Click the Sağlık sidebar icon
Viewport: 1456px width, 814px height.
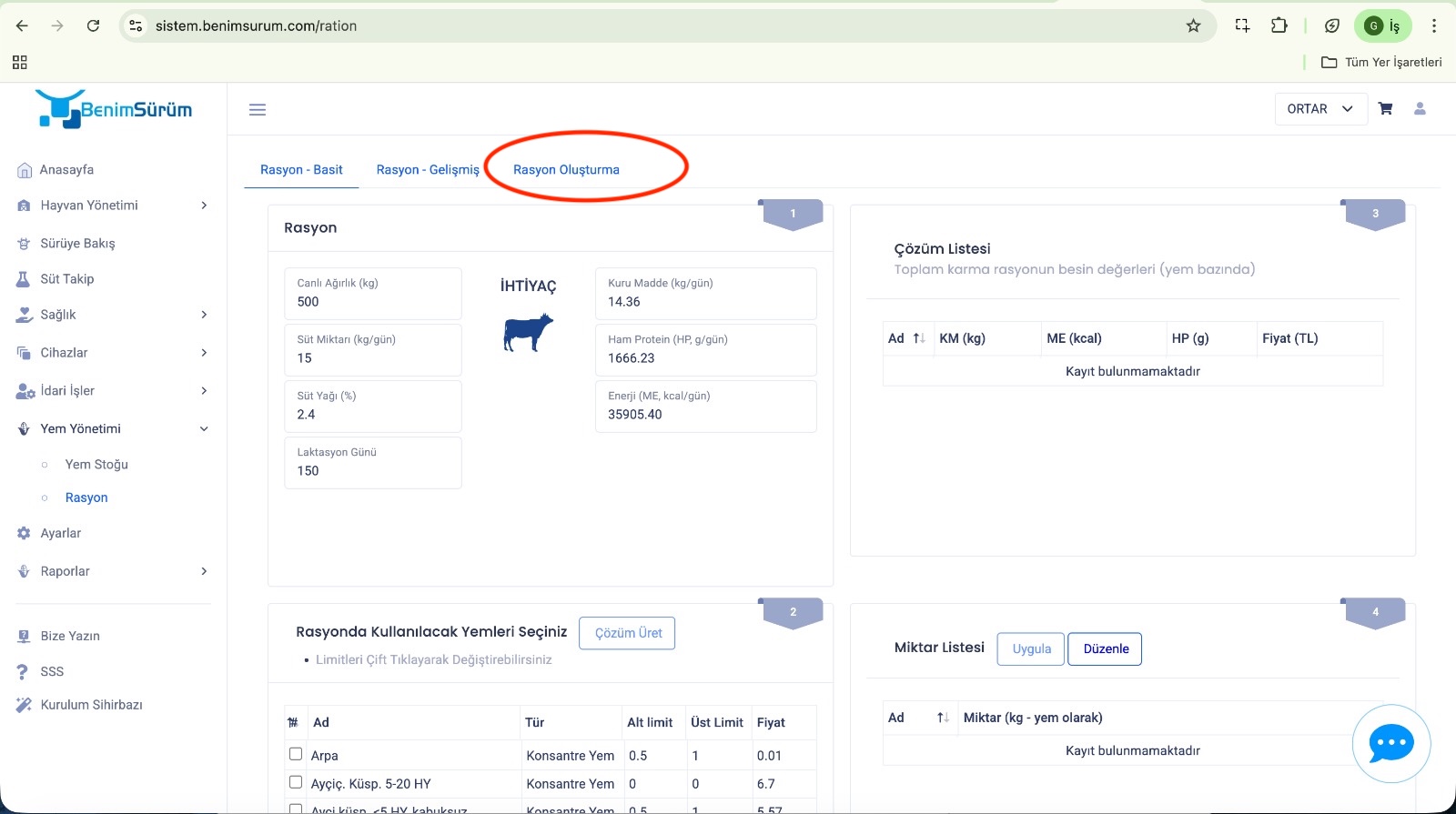coord(25,315)
